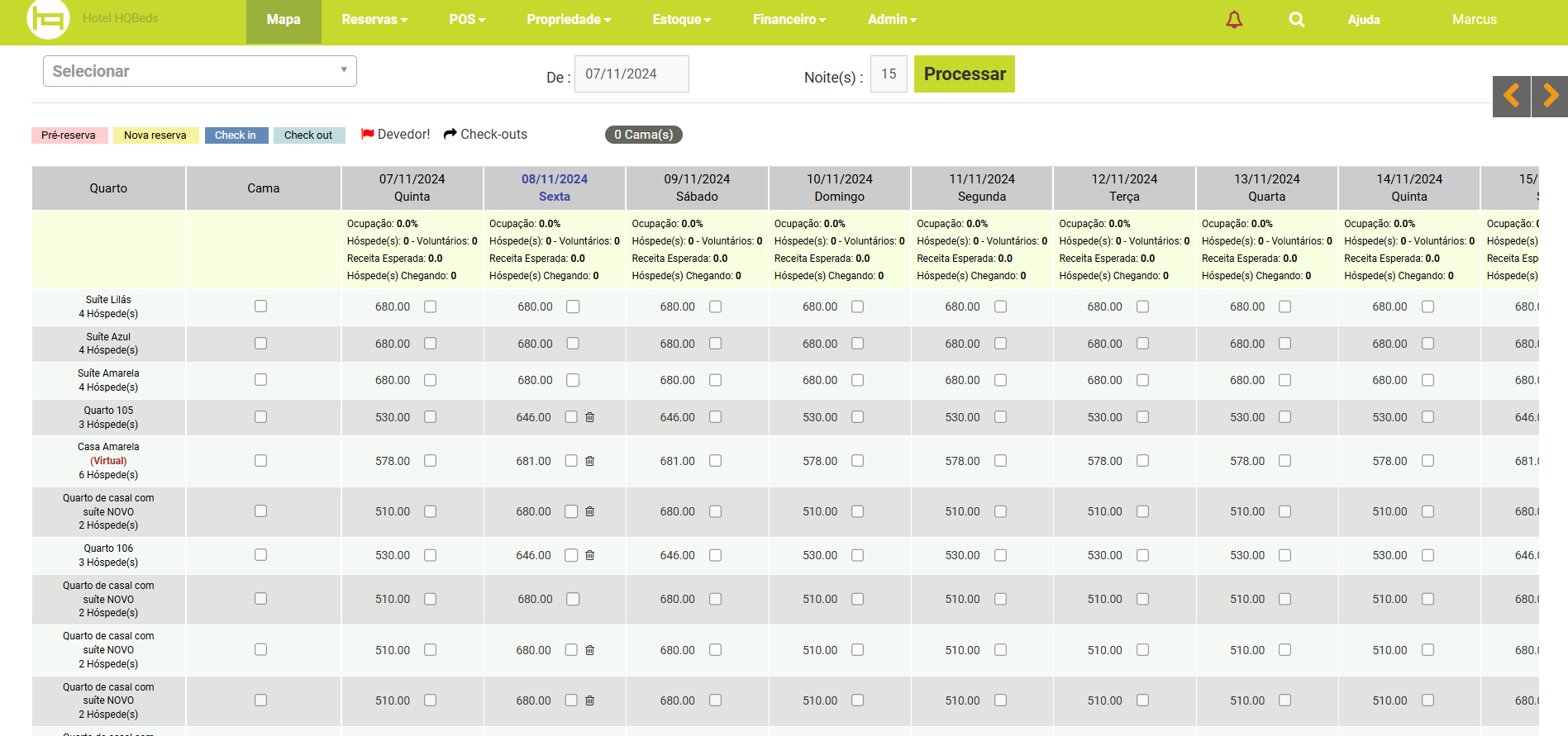Image resolution: width=1568 pixels, height=736 pixels.
Task: Click the Pré-reserva pink legend swatch
Action: [69, 135]
